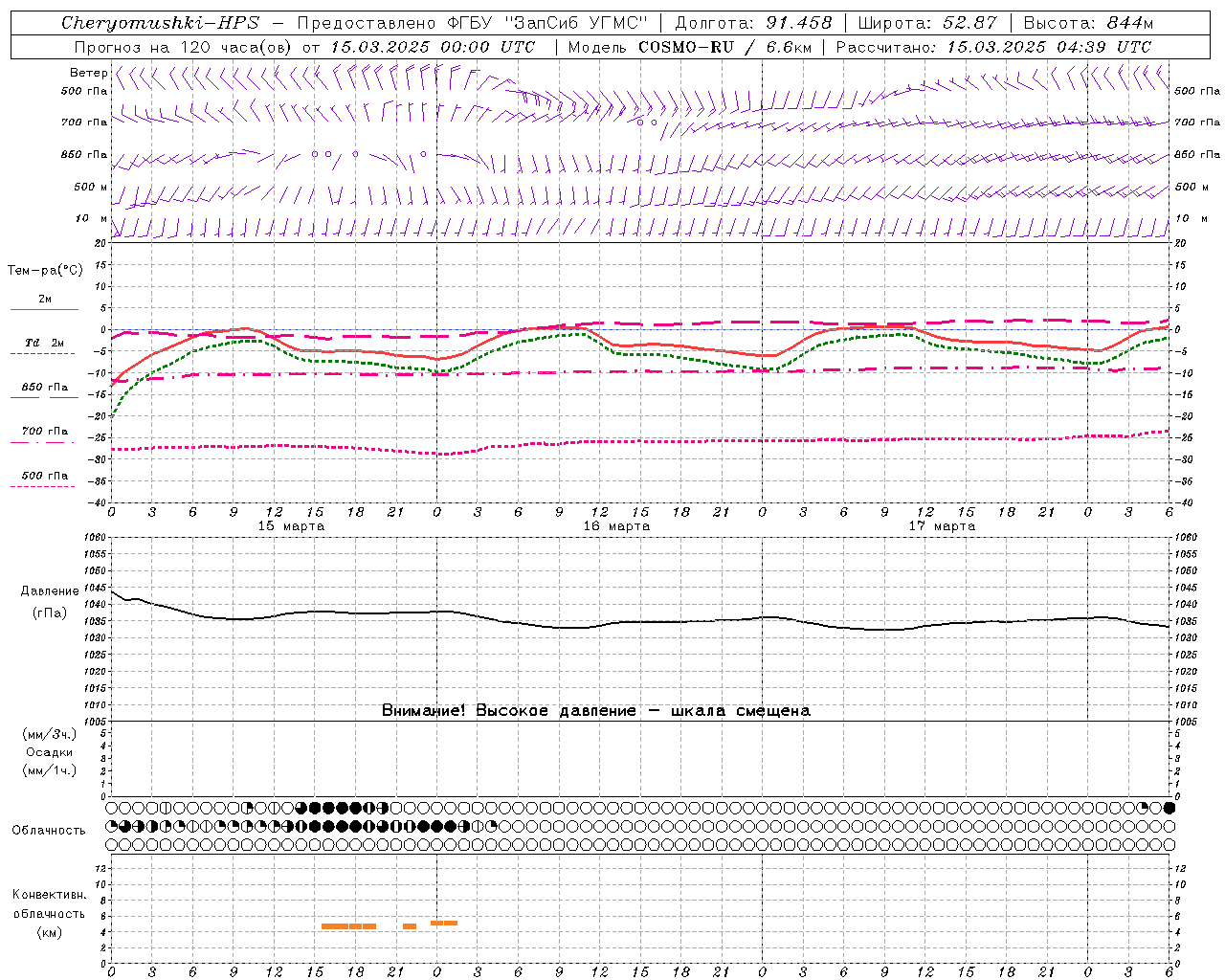Click the 'Ветер' wind panel label
Screen dimensions: 1225x980
88,73
